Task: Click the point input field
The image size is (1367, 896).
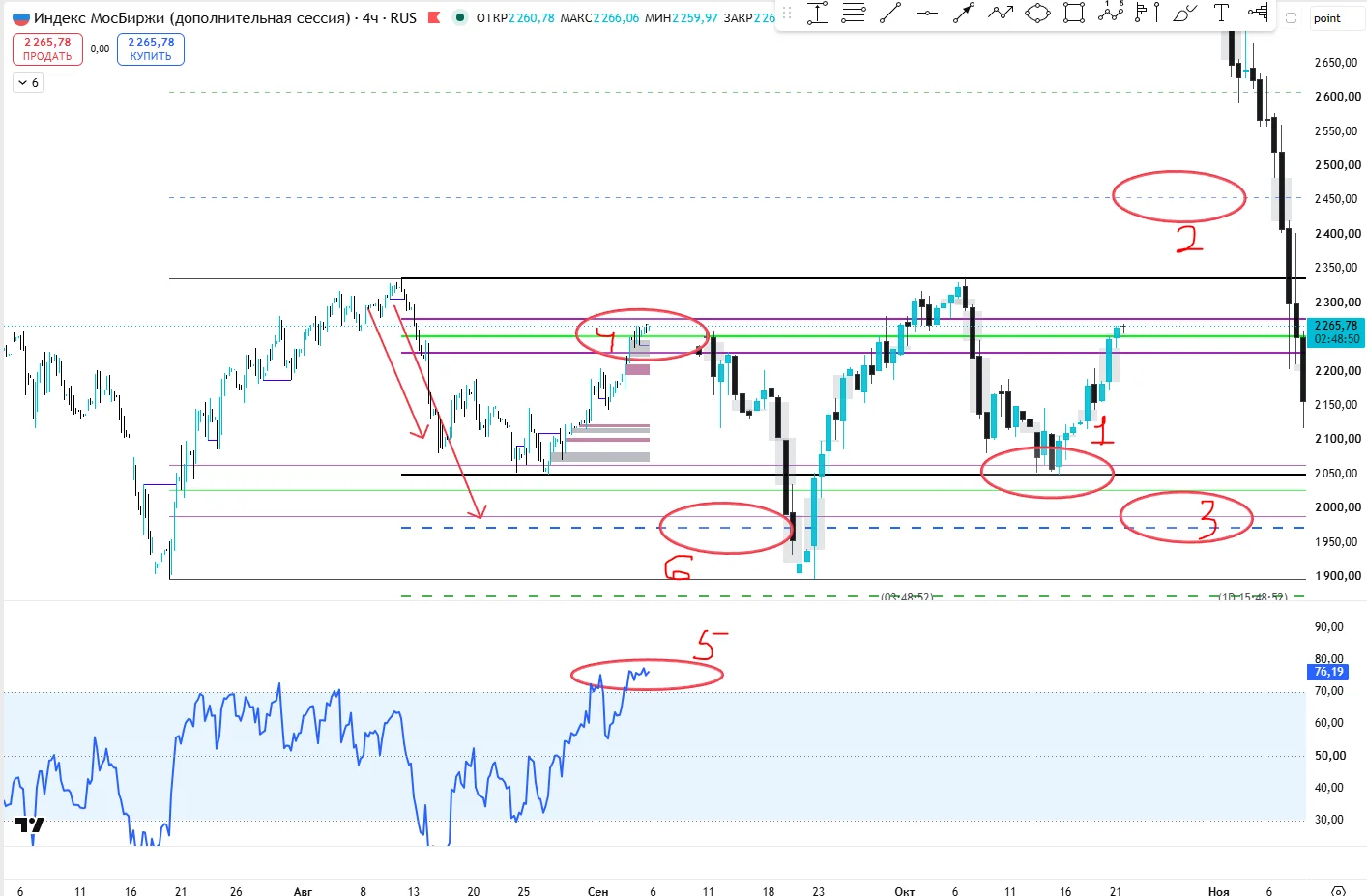Action: [x=1337, y=17]
